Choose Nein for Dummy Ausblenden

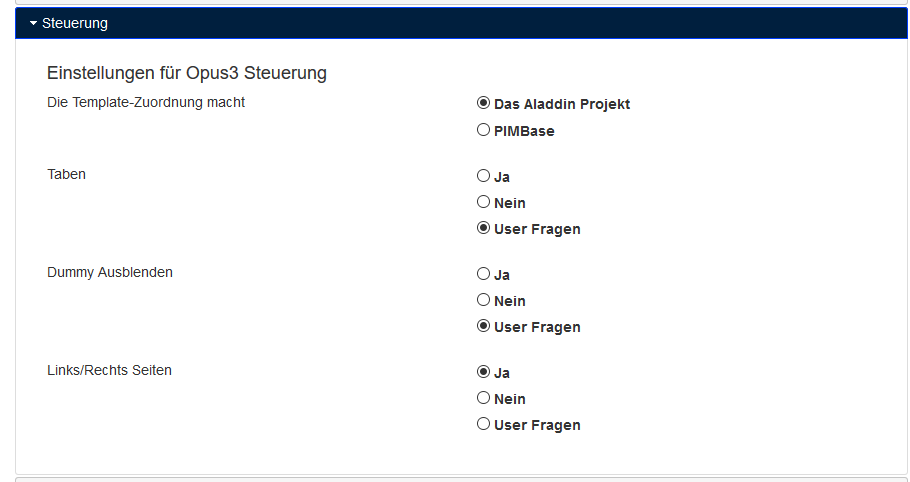[x=484, y=300]
